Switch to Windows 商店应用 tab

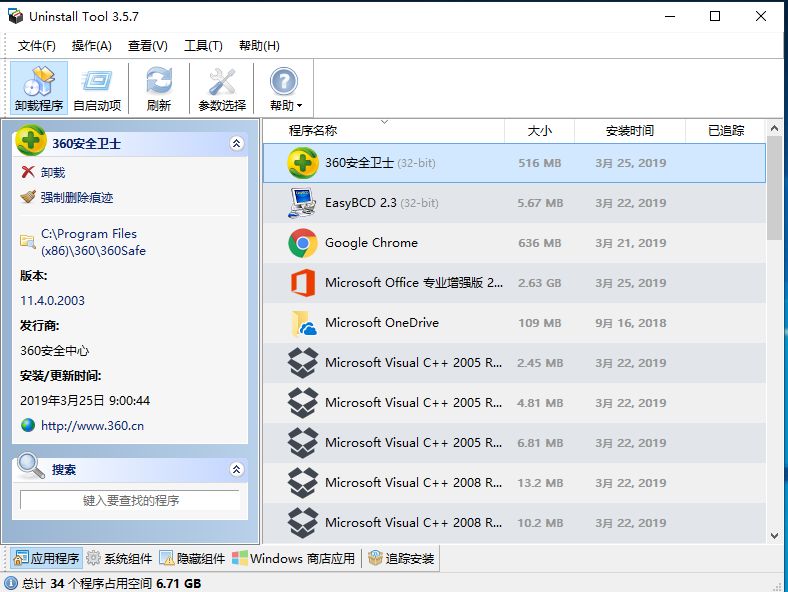tap(293, 558)
